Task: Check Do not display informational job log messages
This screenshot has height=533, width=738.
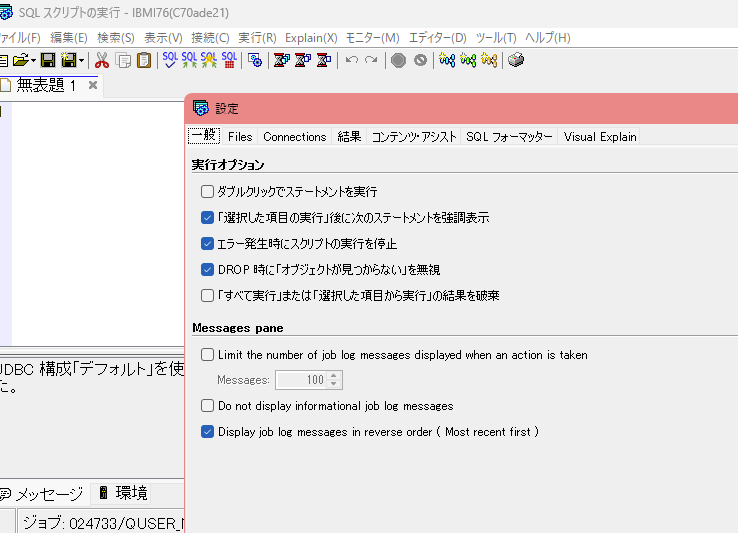Action: pos(207,405)
